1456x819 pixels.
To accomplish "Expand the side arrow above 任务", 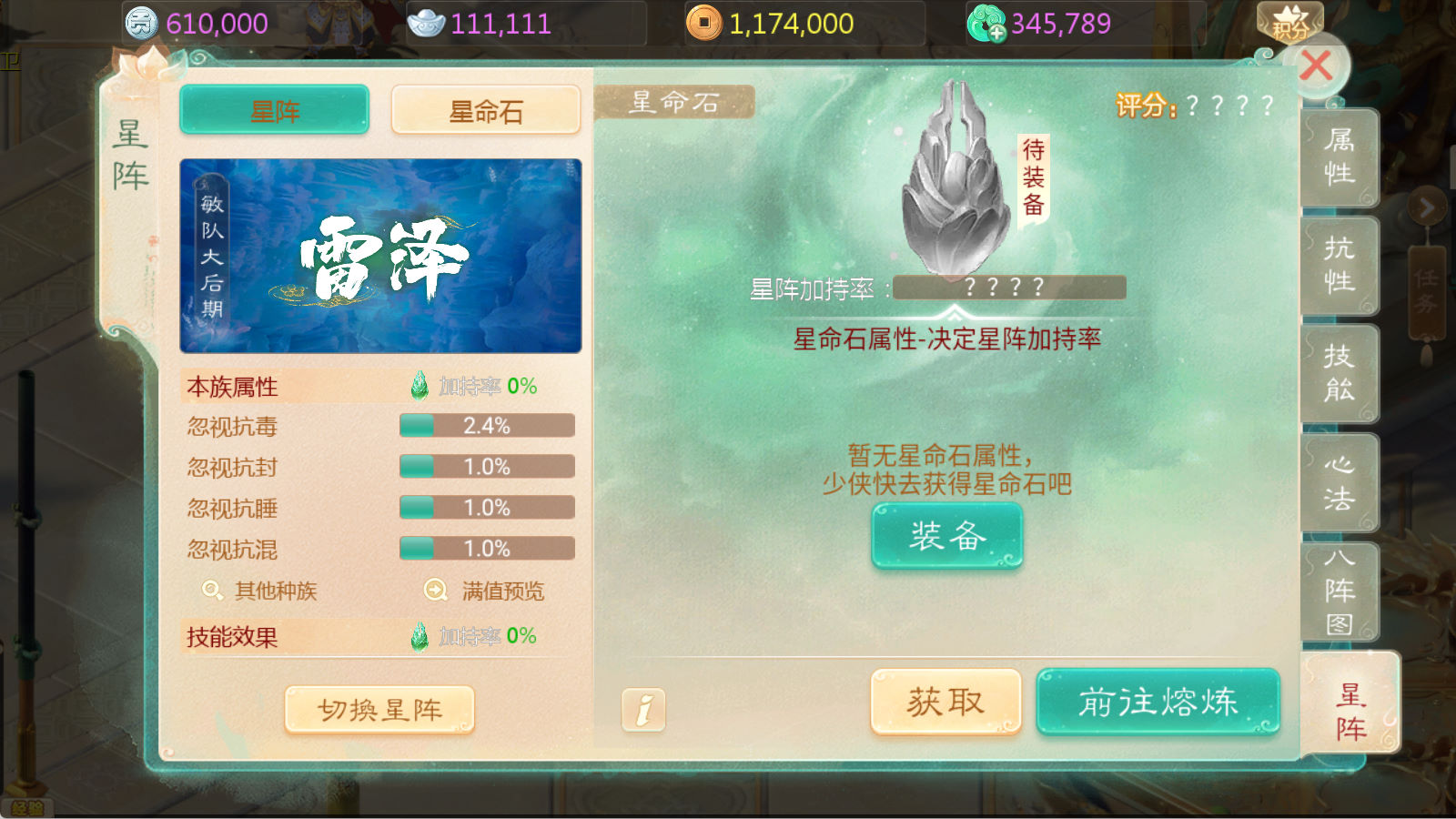I will pyautogui.click(x=1426, y=208).
